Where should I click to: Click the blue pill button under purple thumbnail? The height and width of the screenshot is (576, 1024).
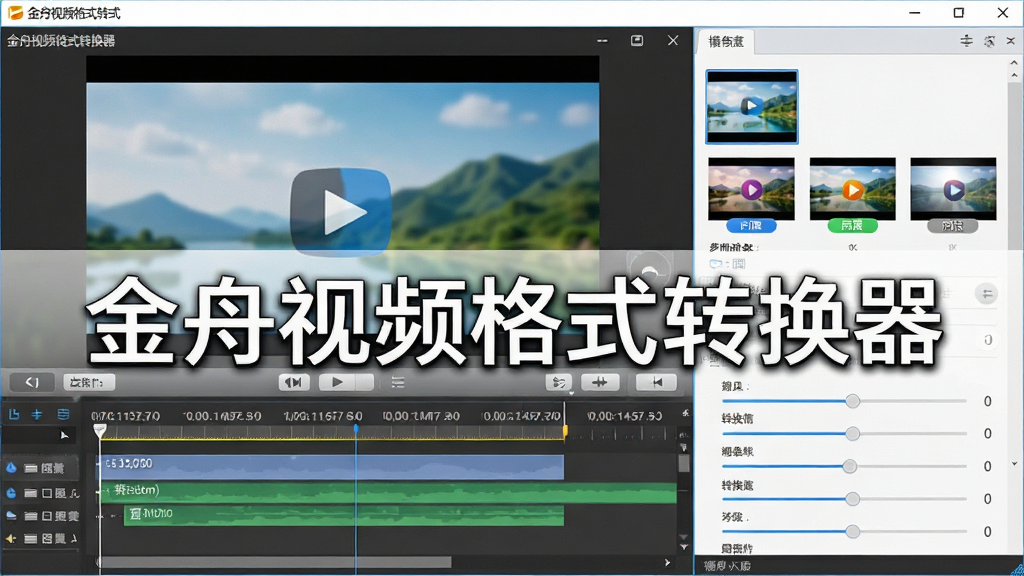pyautogui.click(x=751, y=225)
